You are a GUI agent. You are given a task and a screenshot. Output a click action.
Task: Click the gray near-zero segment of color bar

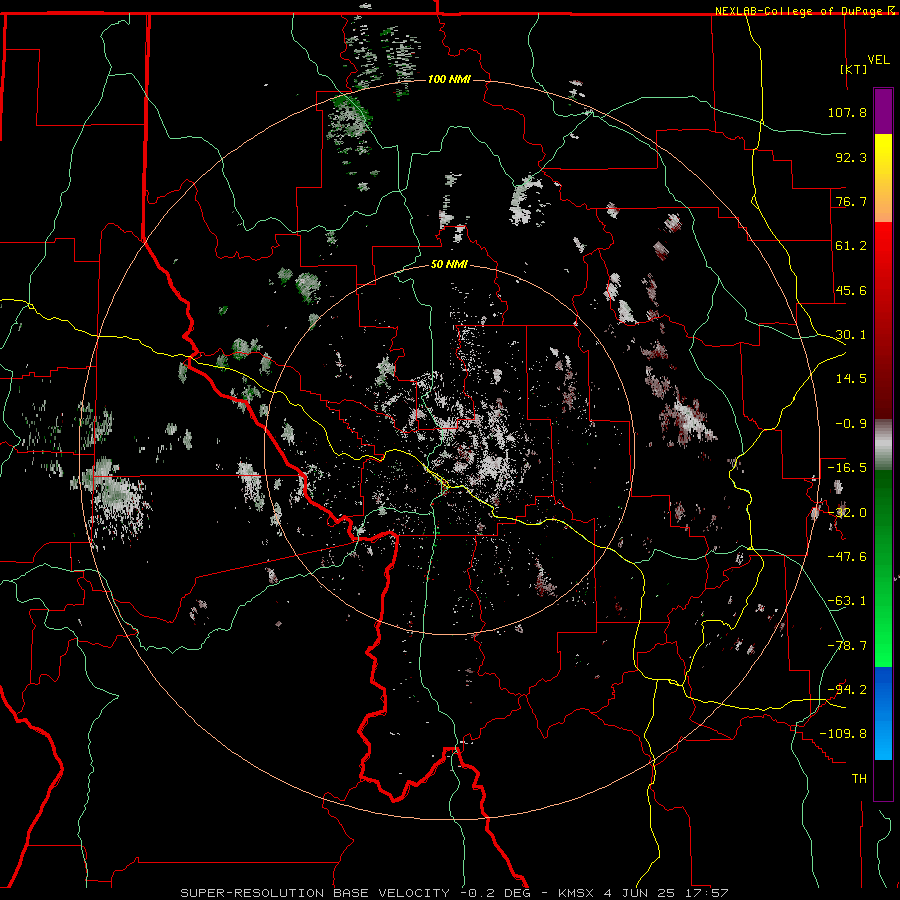click(x=883, y=445)
